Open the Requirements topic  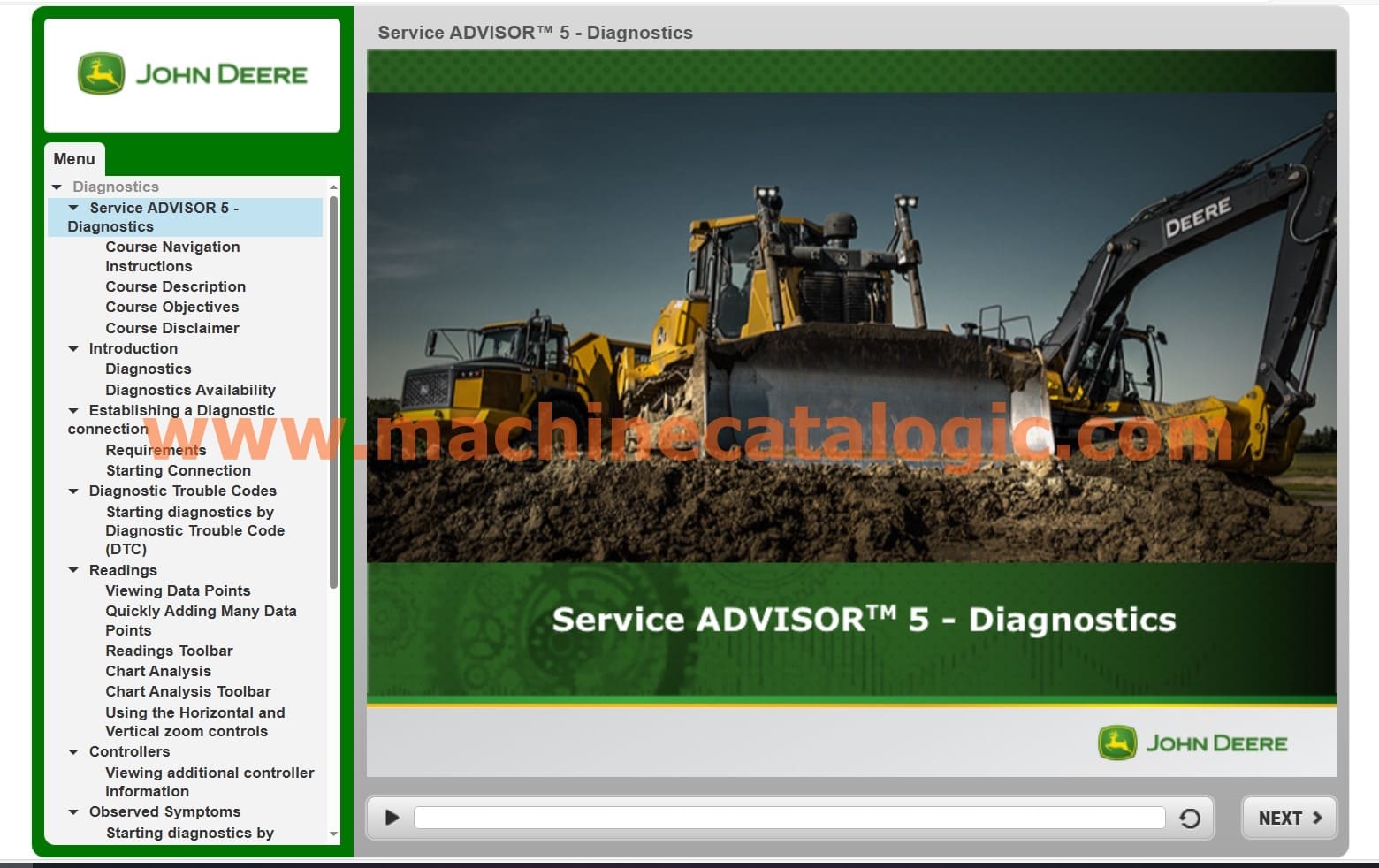point(156,450)
